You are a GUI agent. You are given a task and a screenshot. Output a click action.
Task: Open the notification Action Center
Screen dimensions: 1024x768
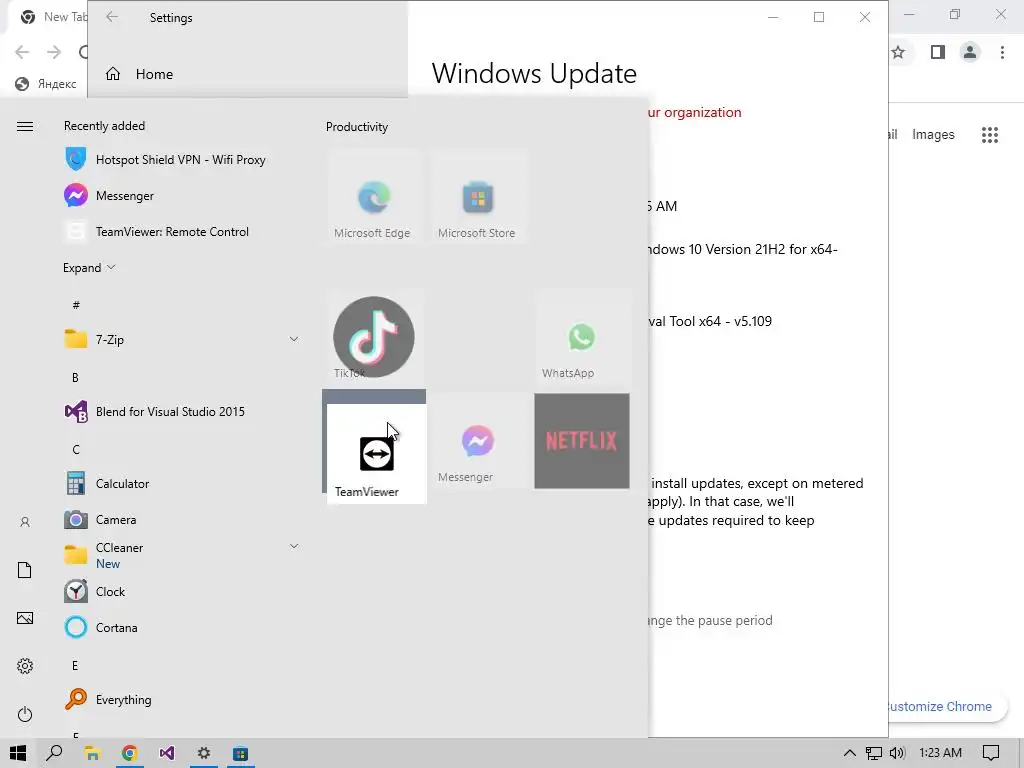(991, 753)
